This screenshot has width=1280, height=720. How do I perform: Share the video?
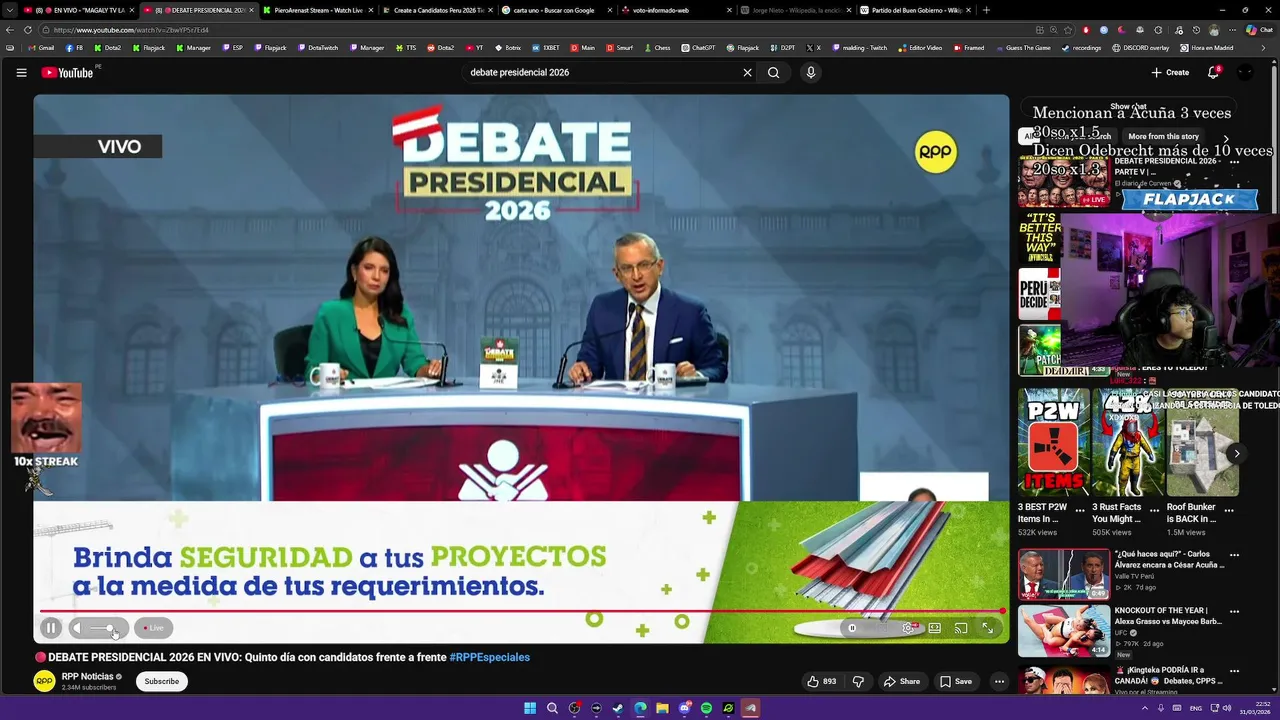click(901, 681)
